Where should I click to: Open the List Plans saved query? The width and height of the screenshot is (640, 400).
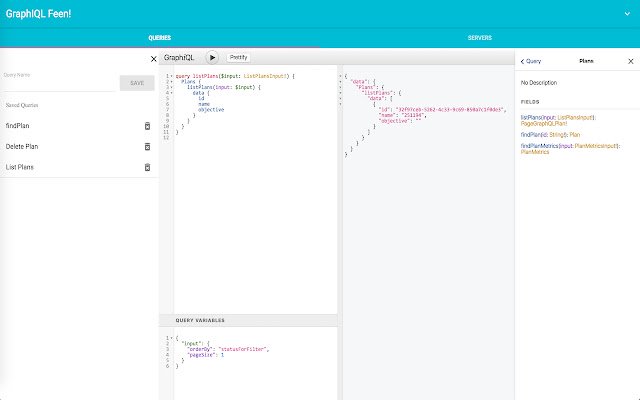pyautogui.click(x=20, y=167)
